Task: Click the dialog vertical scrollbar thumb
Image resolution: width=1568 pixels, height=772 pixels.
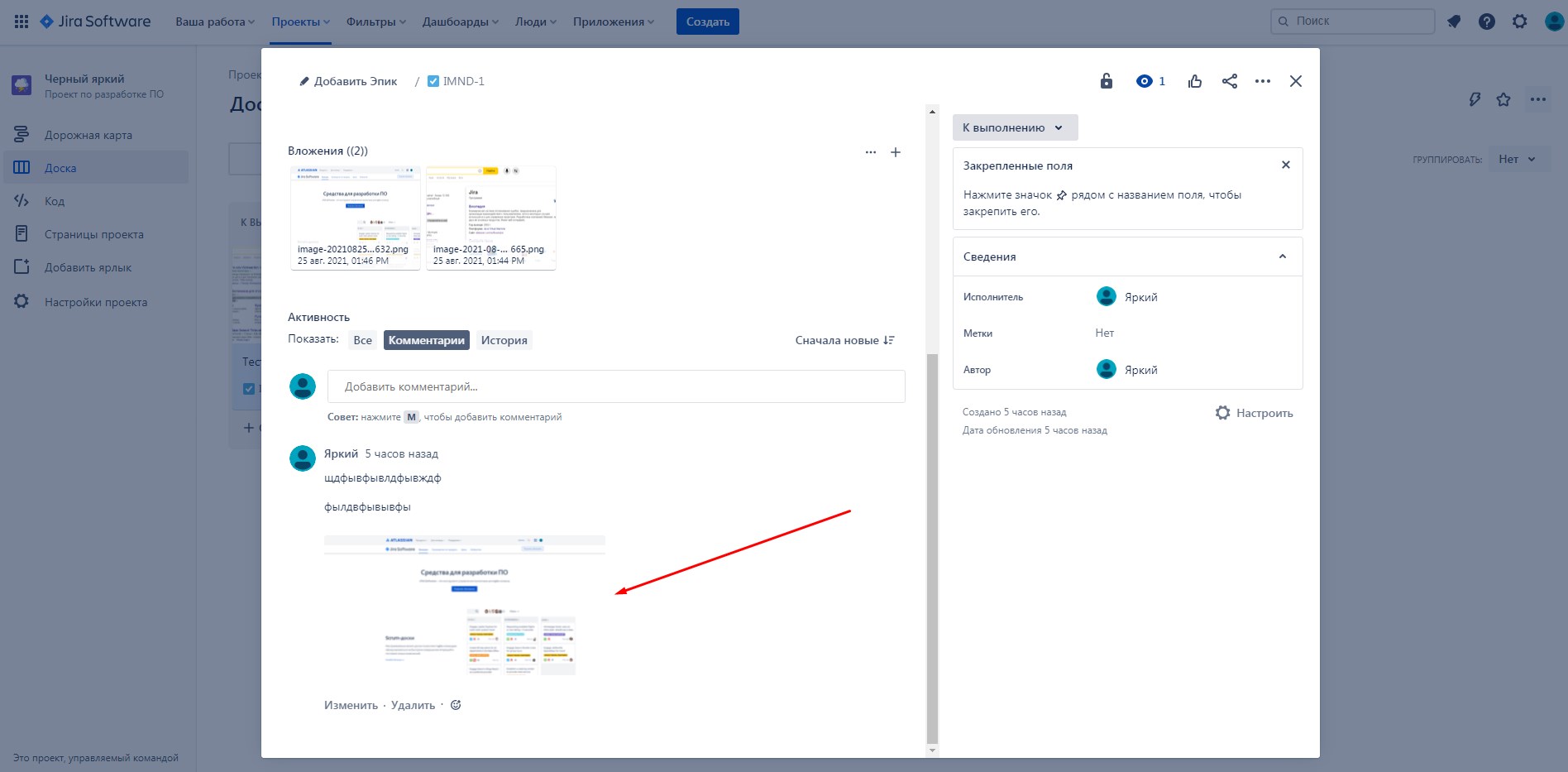Action: click(932, 549)
